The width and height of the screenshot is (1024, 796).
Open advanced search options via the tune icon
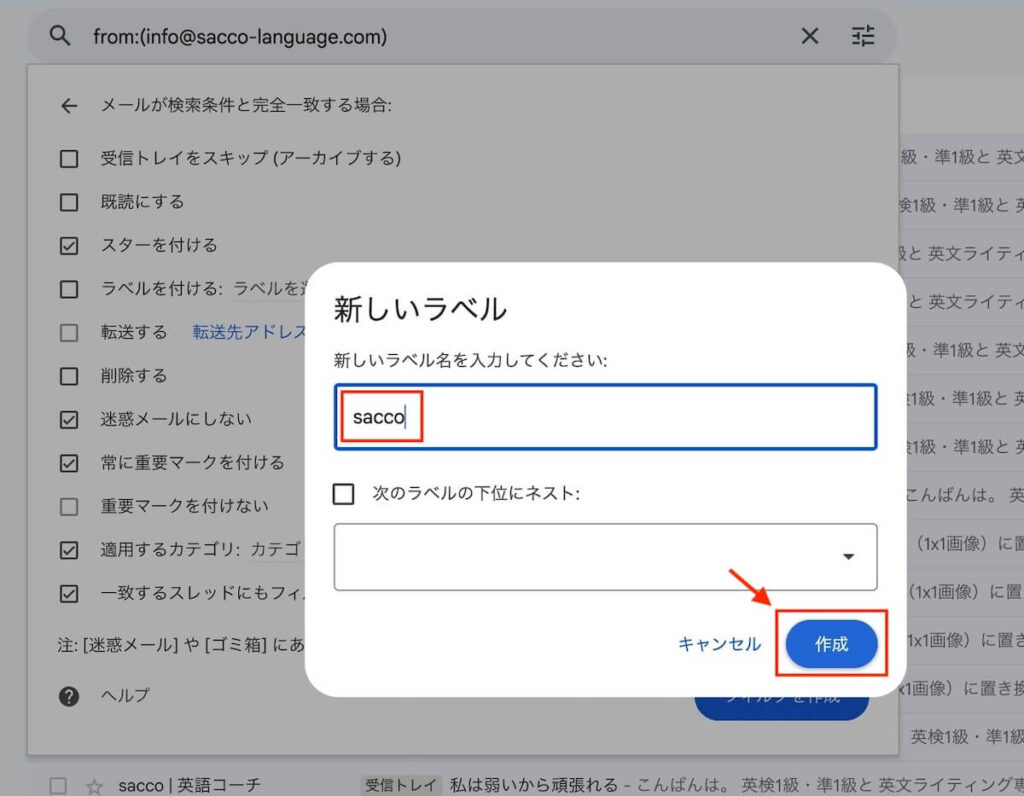[862, 35]
